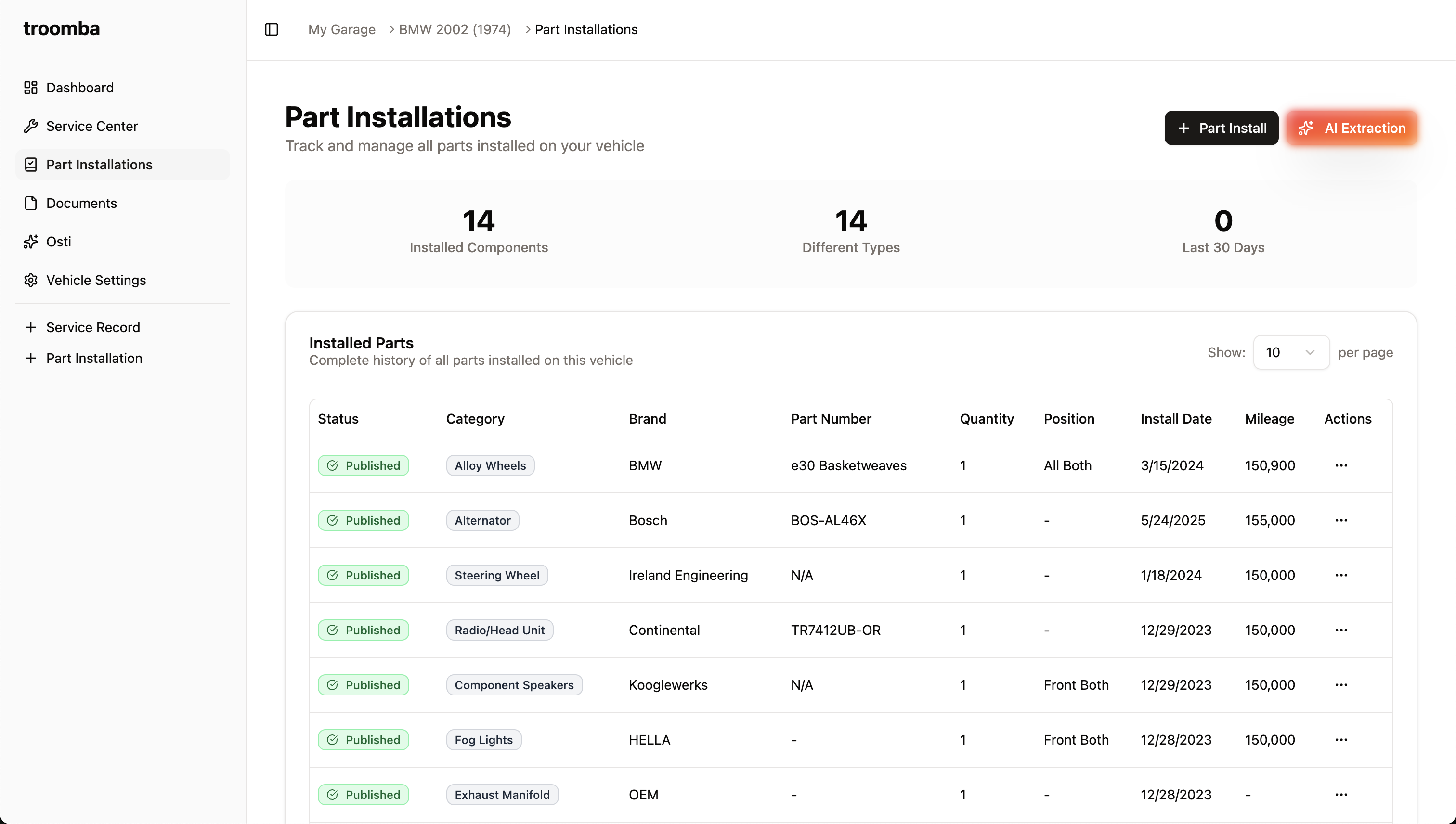Open Vehicle Settings gear icon

(31, 280)
